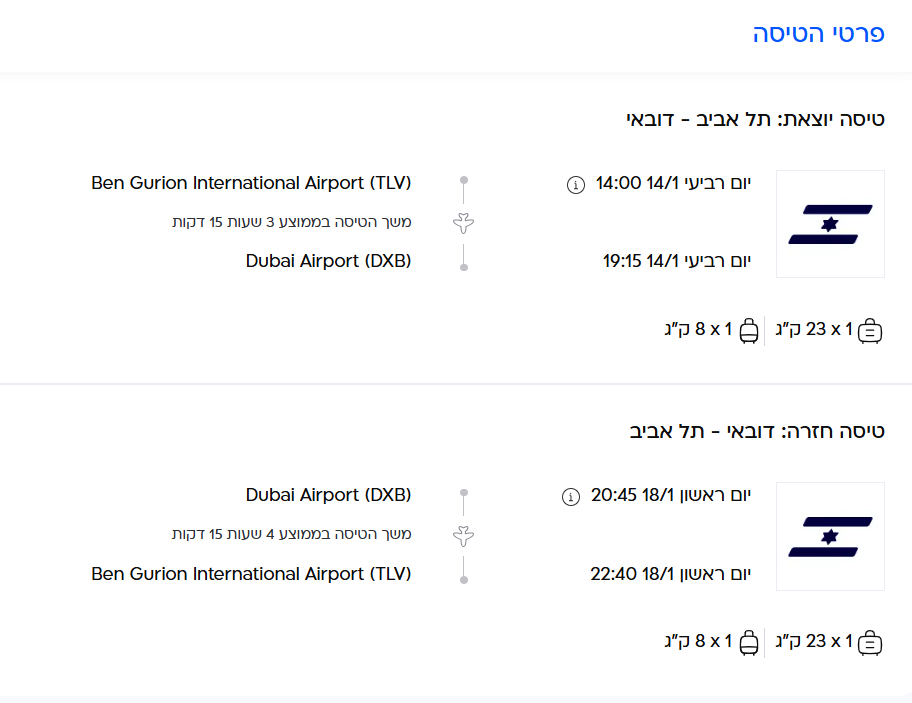Viewport: 912px width, 703px height.
Task: Click the outbound 23 kg checked suitcase icon
Action: 870,331
